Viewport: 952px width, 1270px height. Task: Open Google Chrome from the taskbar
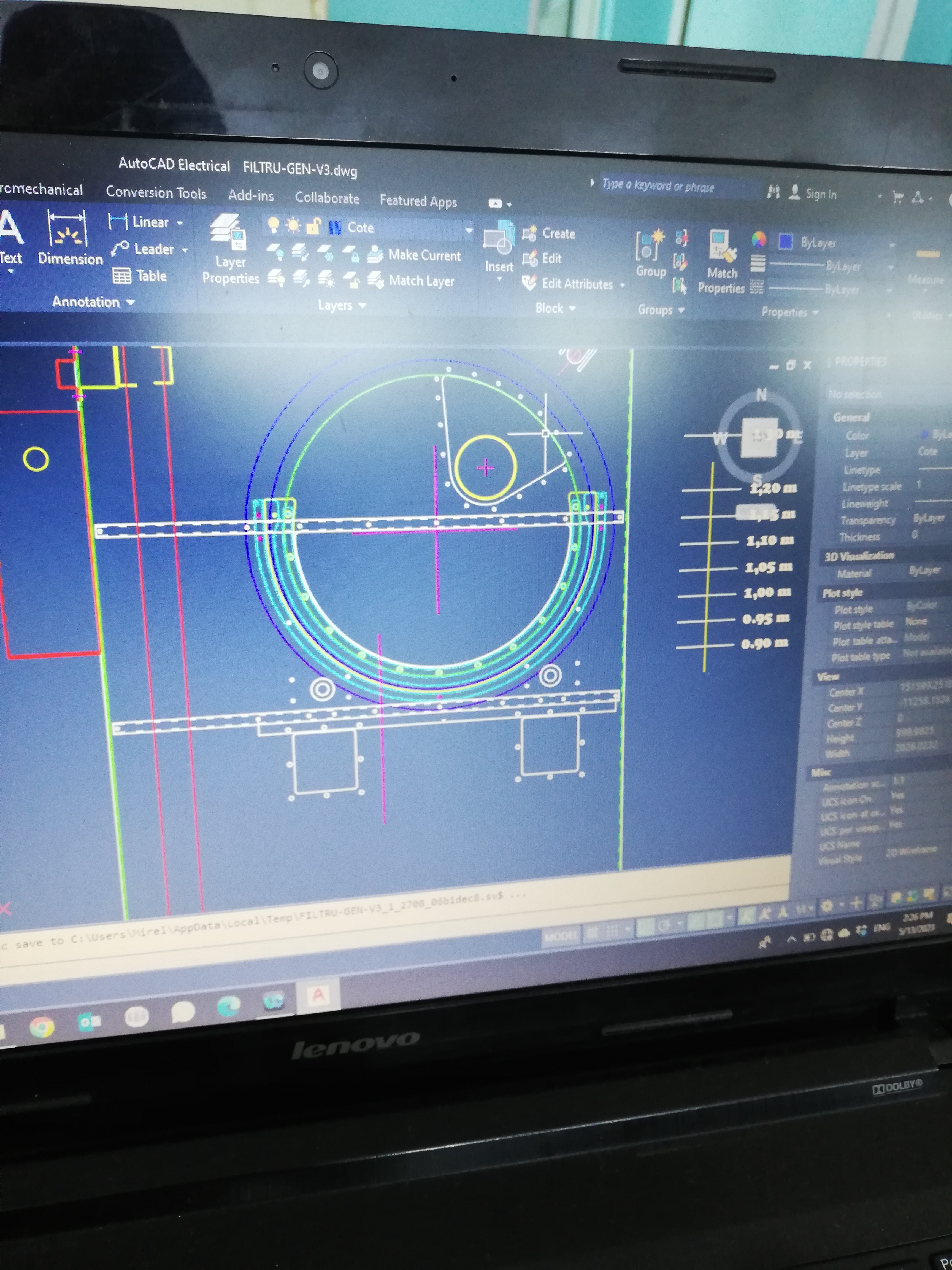[x=42, y=1027]
